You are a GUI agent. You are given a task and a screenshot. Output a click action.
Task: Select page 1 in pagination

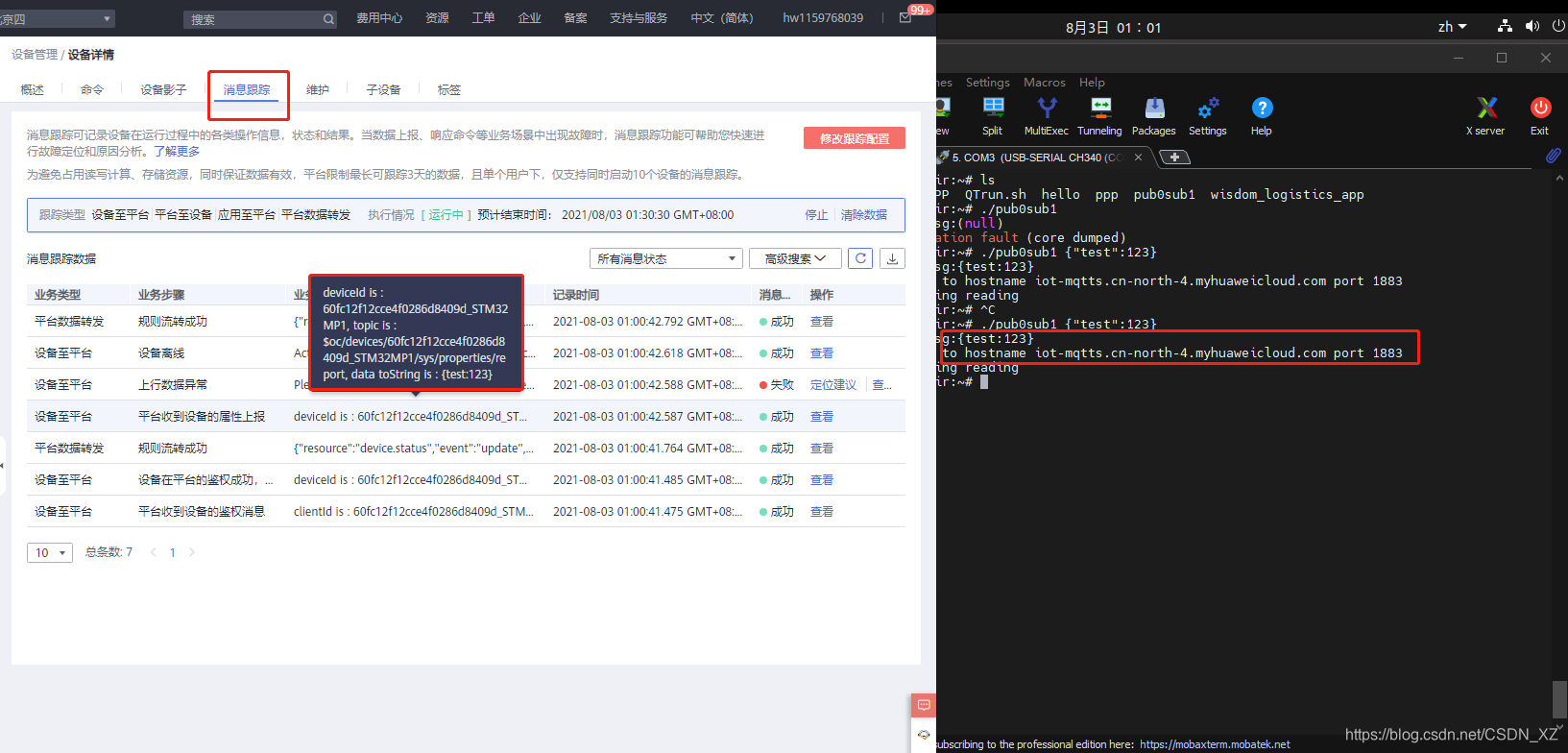(173, 552)
